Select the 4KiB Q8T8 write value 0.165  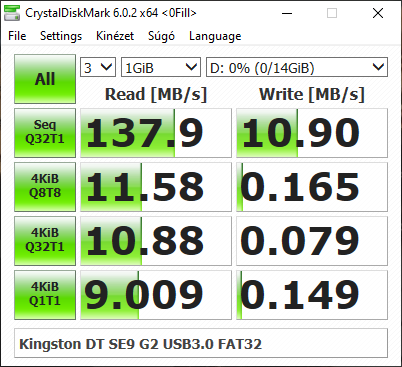(312, 187)
